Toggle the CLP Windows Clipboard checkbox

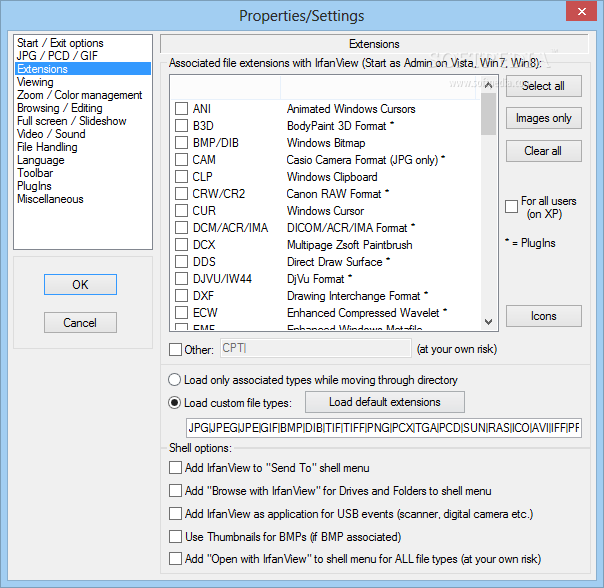click(181, 176)
